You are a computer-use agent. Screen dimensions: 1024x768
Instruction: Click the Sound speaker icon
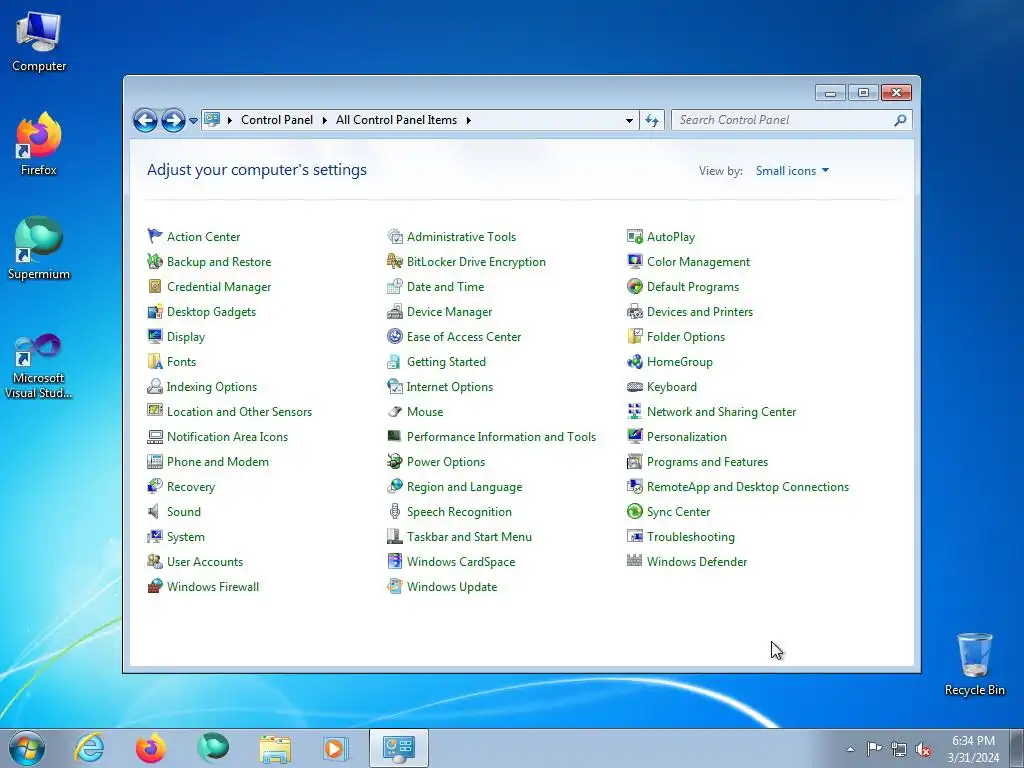155,511
